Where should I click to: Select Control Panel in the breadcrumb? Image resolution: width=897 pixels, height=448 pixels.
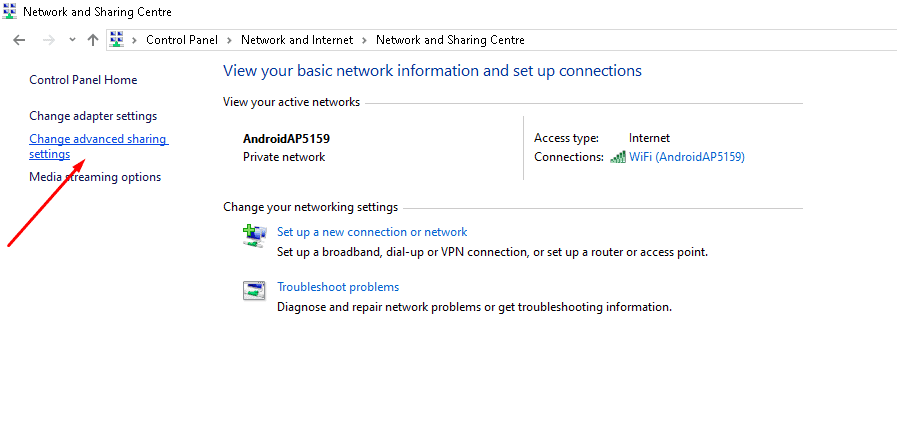(x=182, y=40)
